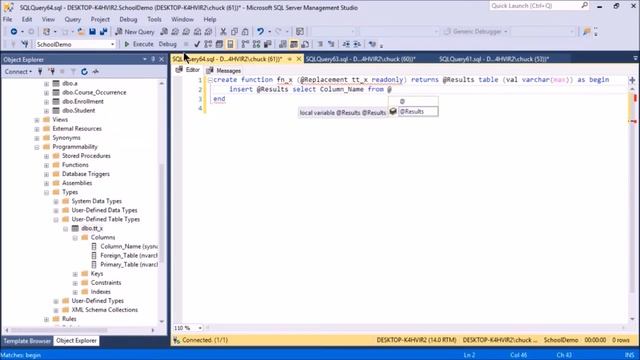Click the Results to Grid highlighted icon

point(294,44)
